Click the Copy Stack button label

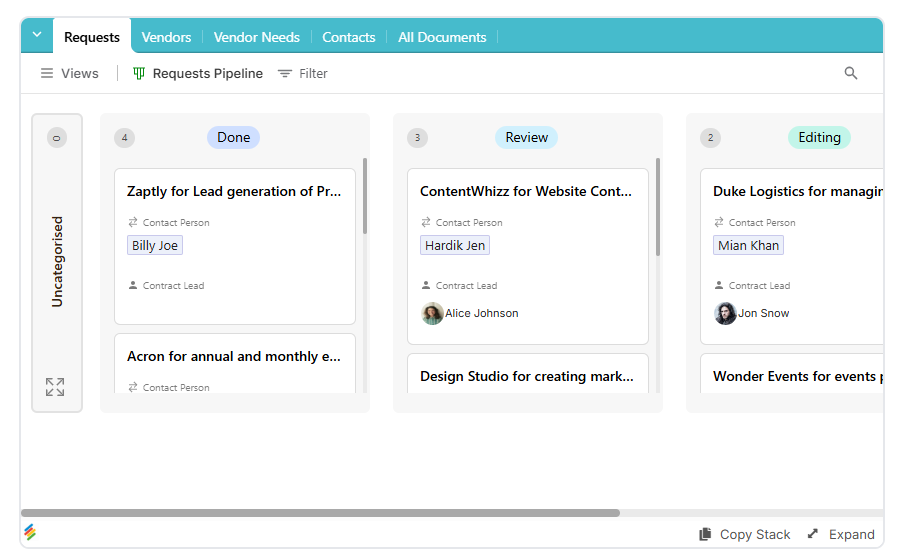coord(755,534)
